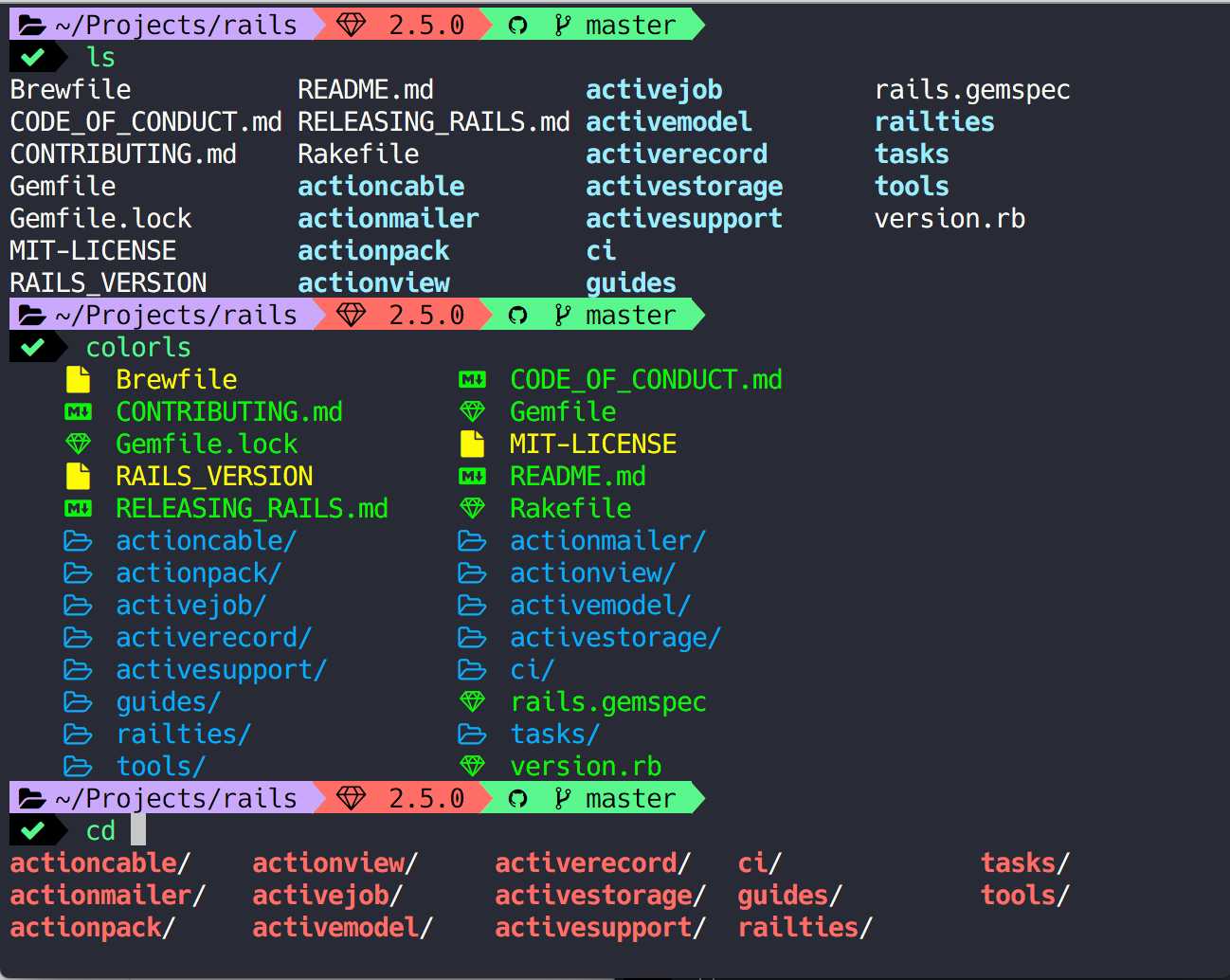Click the checkmark before the colorls command
Screen dimensions: 1230x980
(33, 348)
